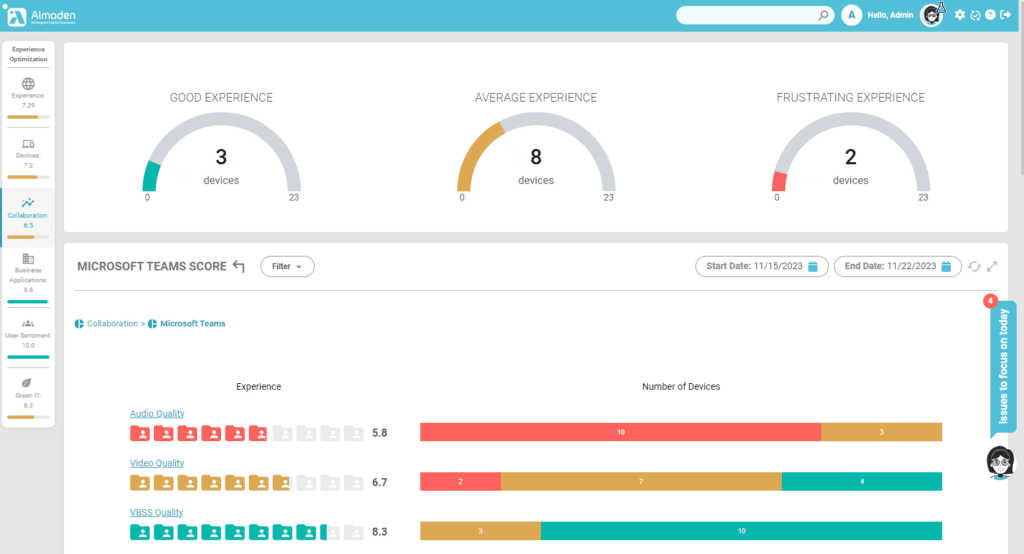The height and width of the screenshot is (554, 1024).
Task: Open the Admin avatar circle
Action: pyautogui.click(x=851, y=15)
